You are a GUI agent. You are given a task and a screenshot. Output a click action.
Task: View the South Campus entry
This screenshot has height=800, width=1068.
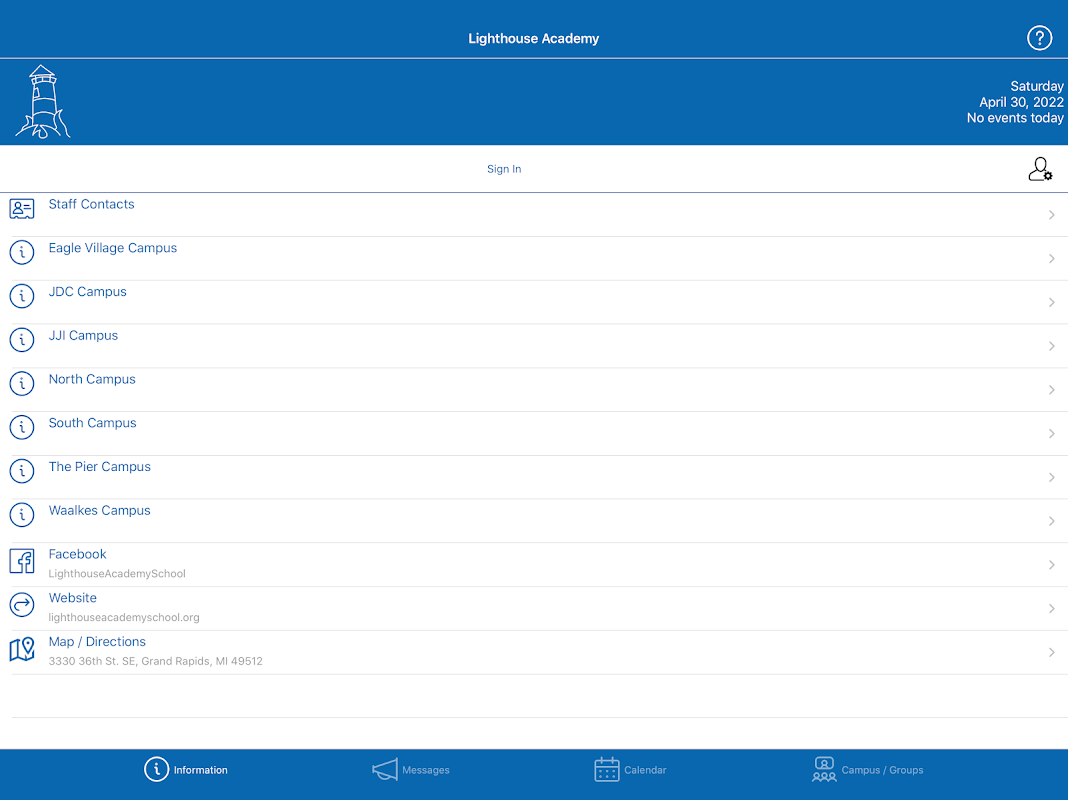point(92,423)
